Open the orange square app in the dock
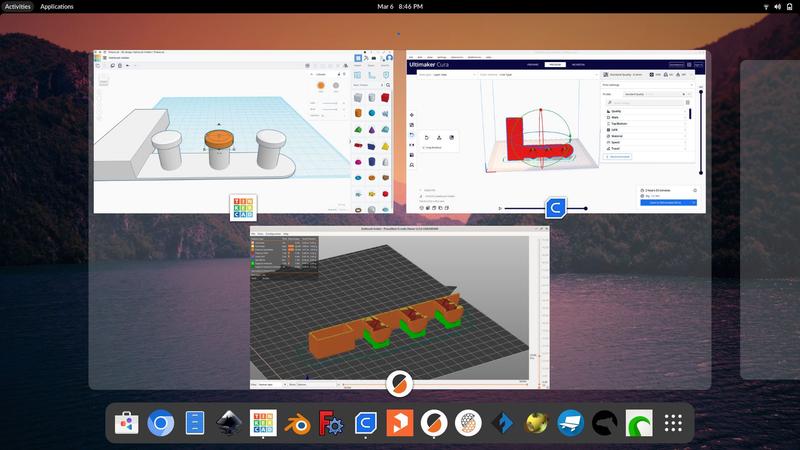The width and height of the screenshot is (800, 450). tap(400, 423)
